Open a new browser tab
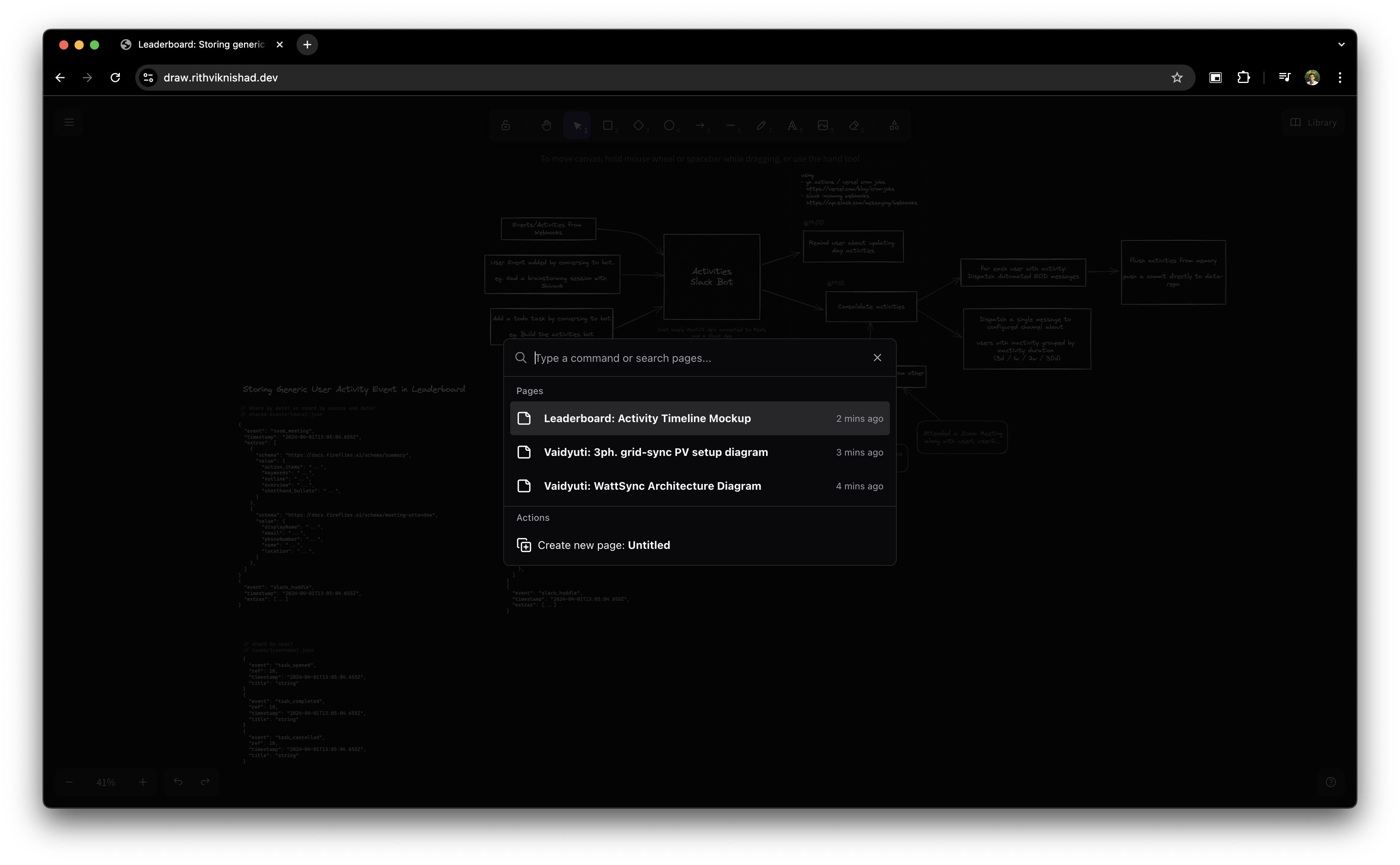The width and height of the screenshot is (1400, 865). 307,45
